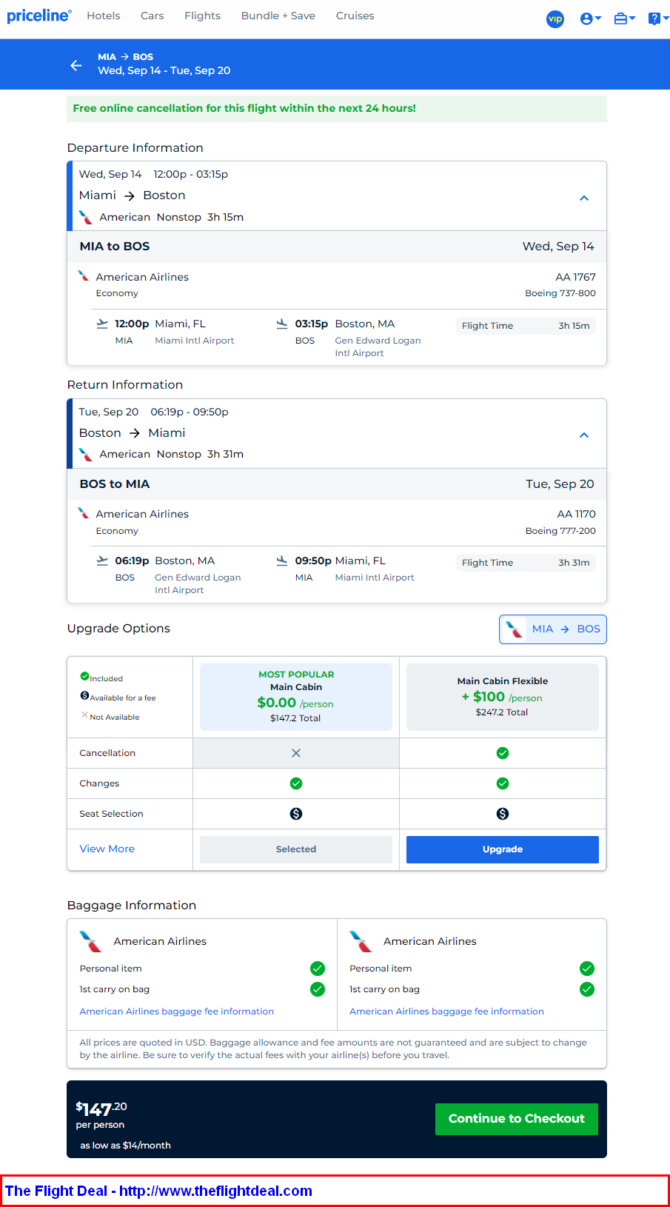The height and width of the screenshot is (1207, 670).
Task: Click Main Cabin cancellation X mark
Action: click(296, 753)
